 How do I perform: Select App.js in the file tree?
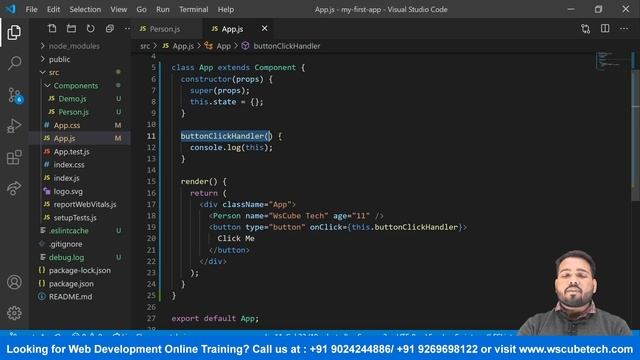pos(64,138)
